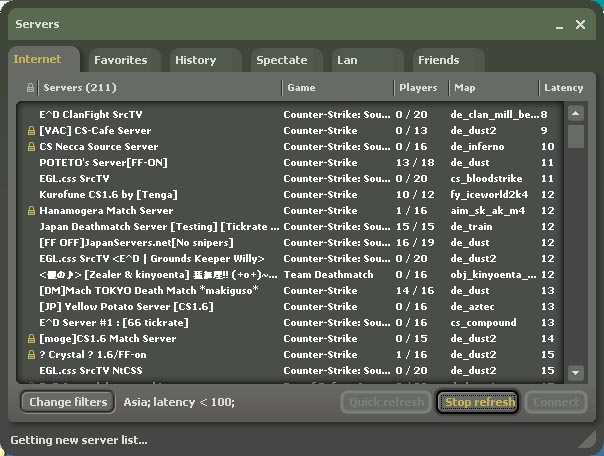Click the Team Deathmatch game cell
The height and width of the screenshot is (456, 604).
(328, 275)
